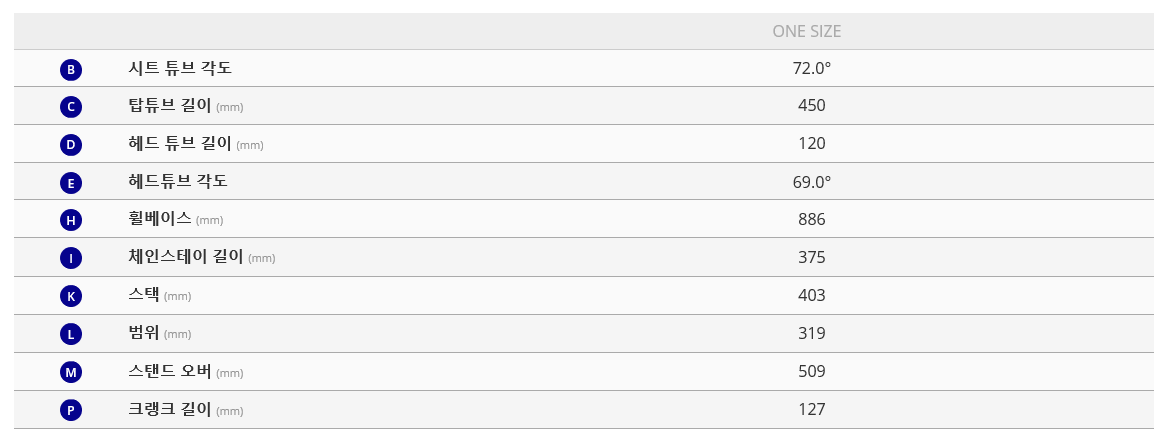This screenshot has height=440, width=1163.
Task: Click the blue D icon badge
Action: coord(71,145)
